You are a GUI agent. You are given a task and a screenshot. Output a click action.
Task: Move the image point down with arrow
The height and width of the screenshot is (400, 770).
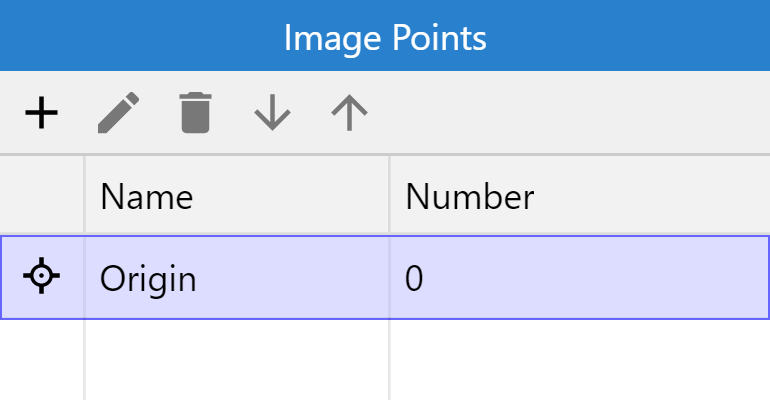click(273, 113)
